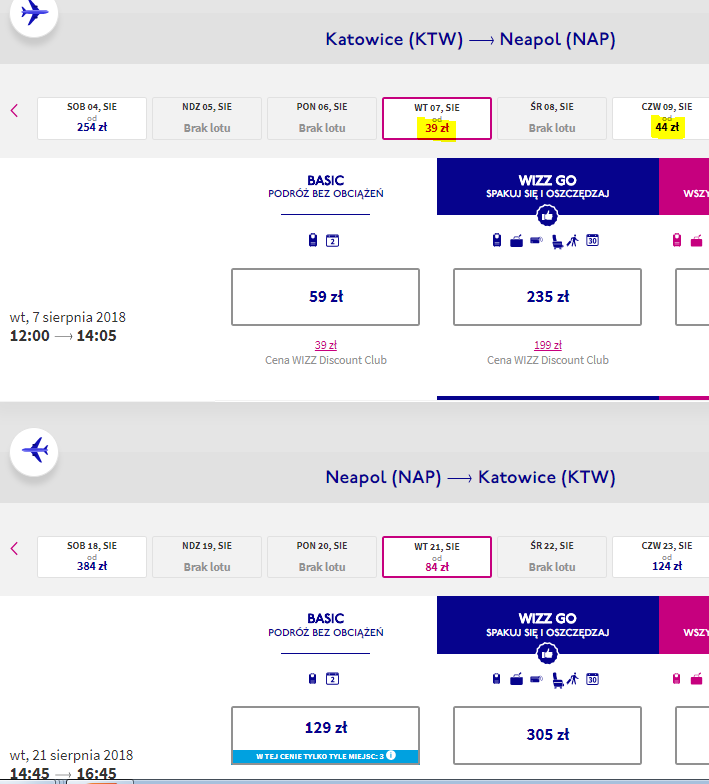Click the calendar 2 icon under outbound BASIC

pyautogui.click(x=332, y=240)
